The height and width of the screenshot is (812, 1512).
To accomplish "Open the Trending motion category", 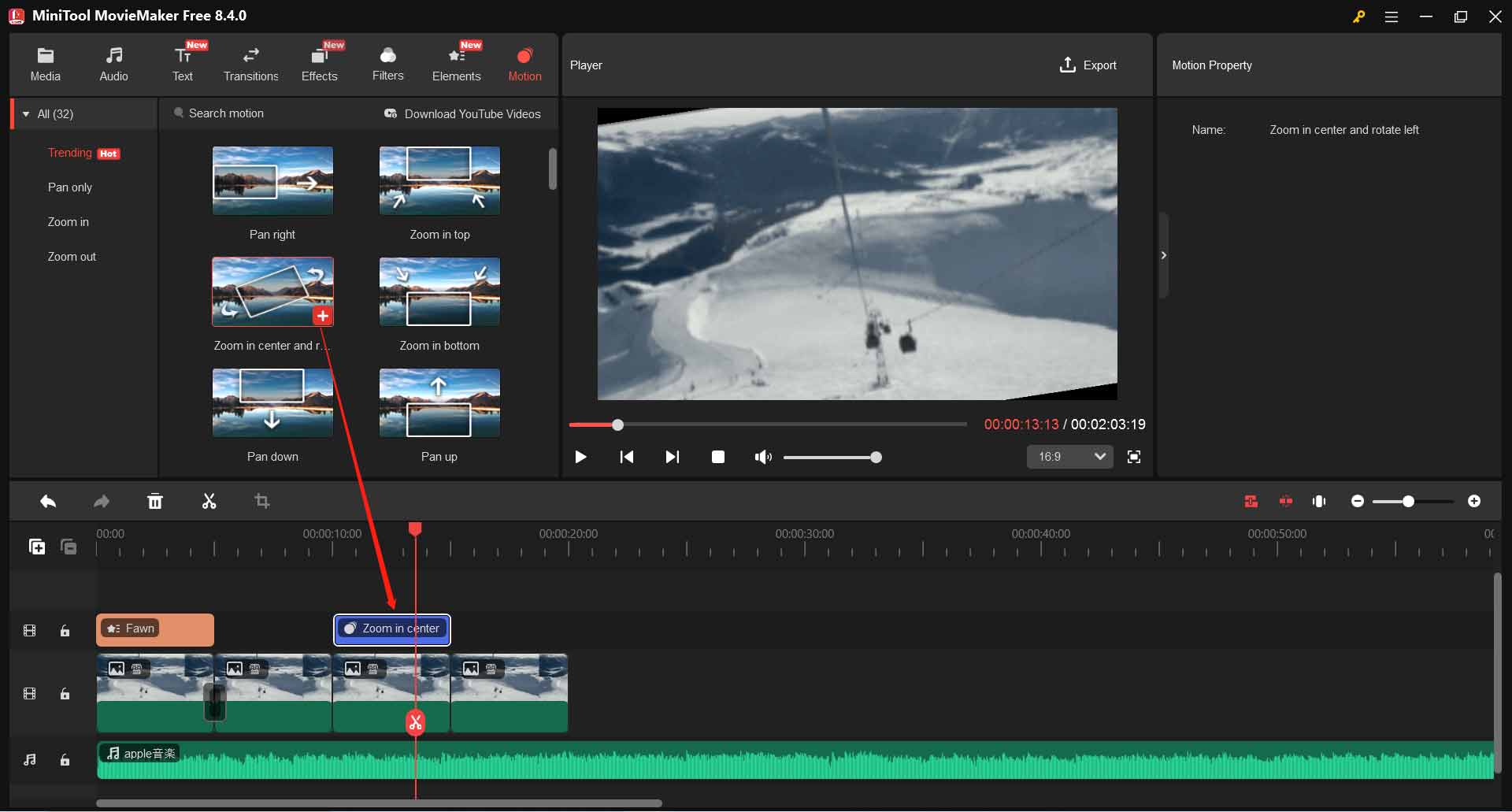I will tap(69, 152).
